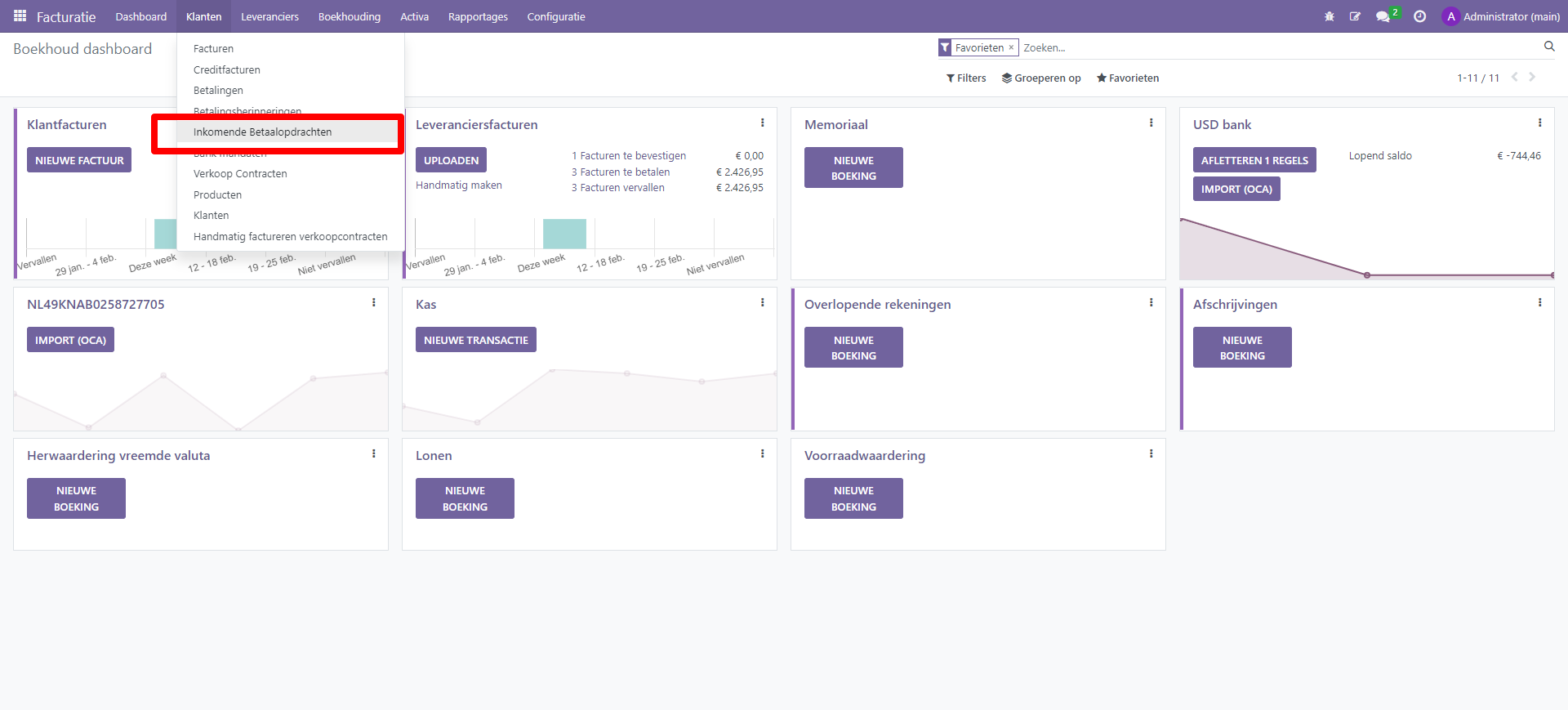Expand the Groeperen op dropdown
Image resolution: width=1568 pixels, height=710 pixels.
click(x=1041, y=78)
